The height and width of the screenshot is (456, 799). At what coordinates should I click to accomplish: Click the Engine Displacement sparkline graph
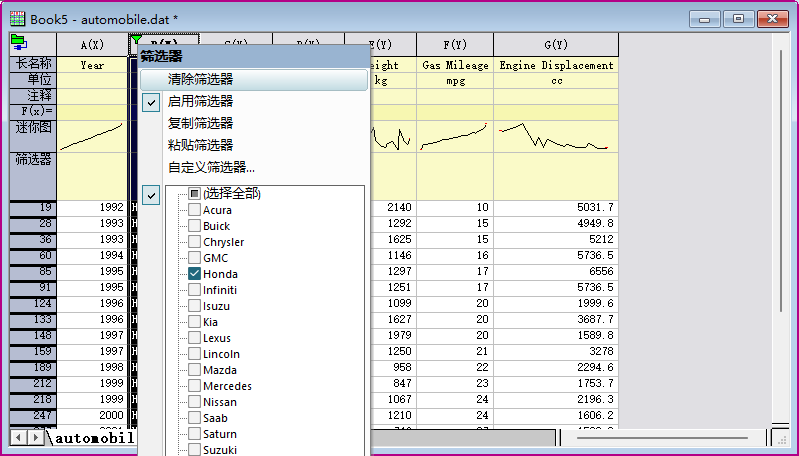point(555,135)
